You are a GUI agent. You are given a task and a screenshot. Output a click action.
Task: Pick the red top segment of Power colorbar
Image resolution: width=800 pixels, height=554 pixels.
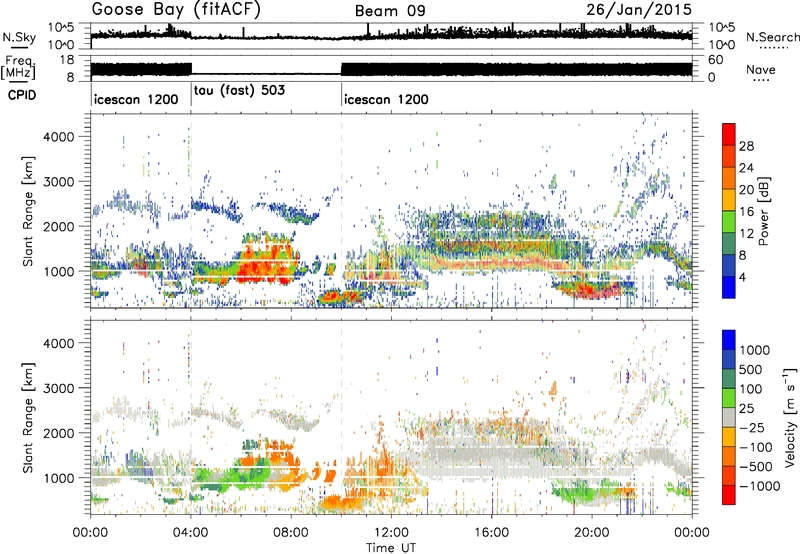click(x=729, y=134)
